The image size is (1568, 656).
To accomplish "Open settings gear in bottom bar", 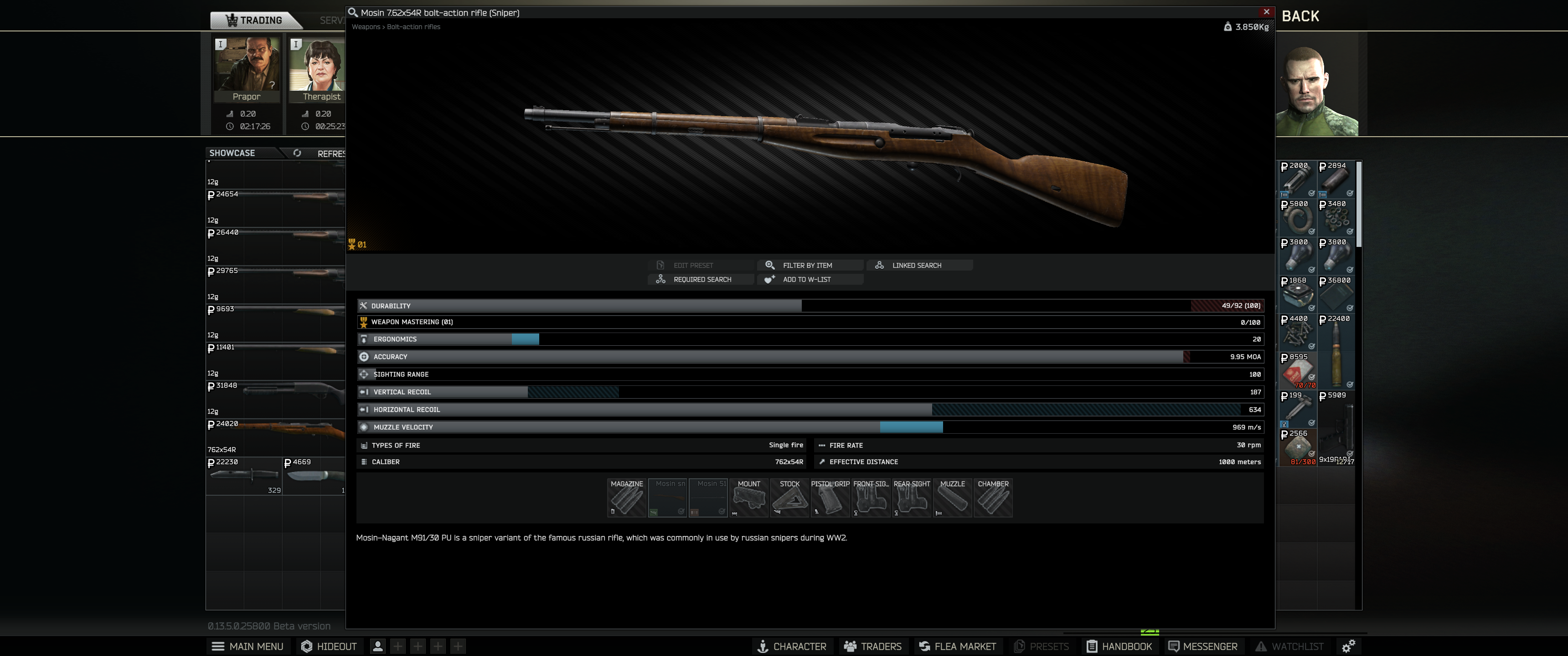I will point(1348,646).
